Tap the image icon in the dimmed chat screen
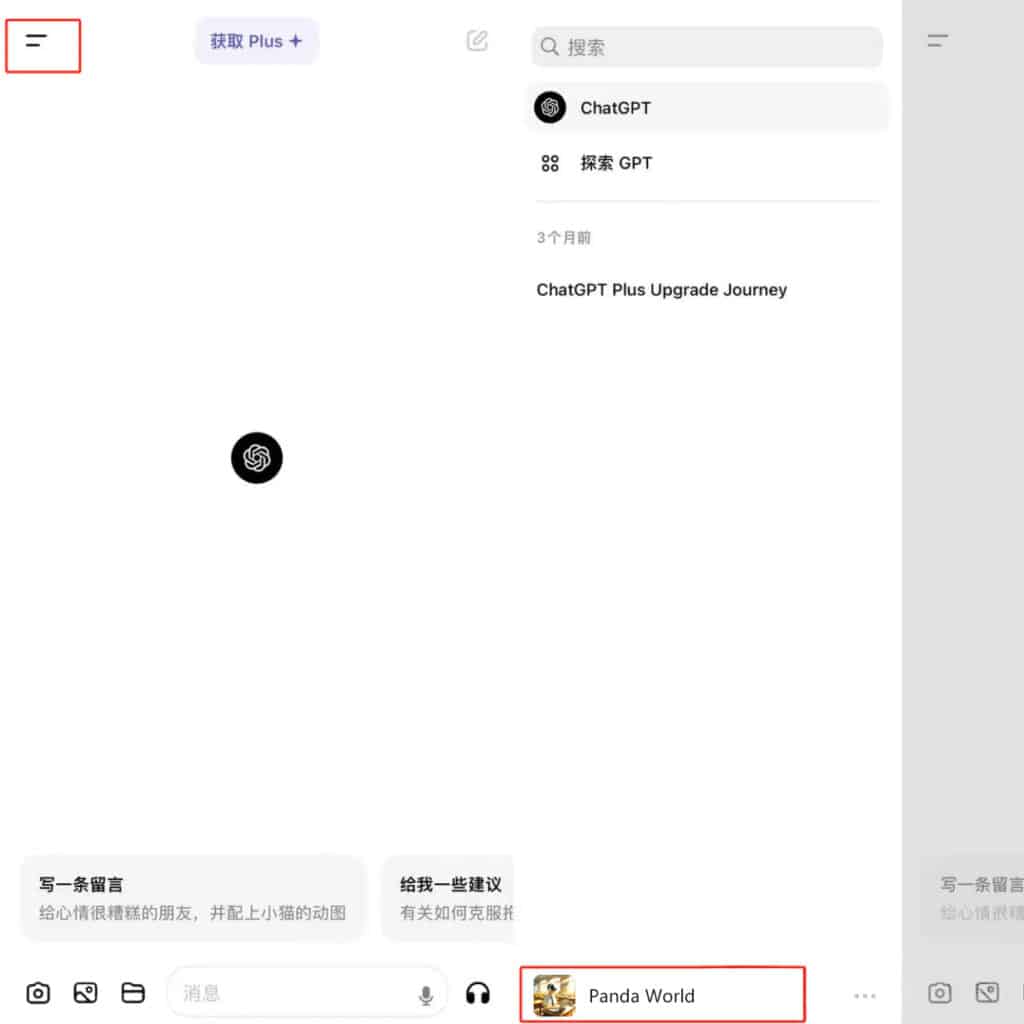The width and height of the screenshot is (1024, 1024). tap(987, 993)
